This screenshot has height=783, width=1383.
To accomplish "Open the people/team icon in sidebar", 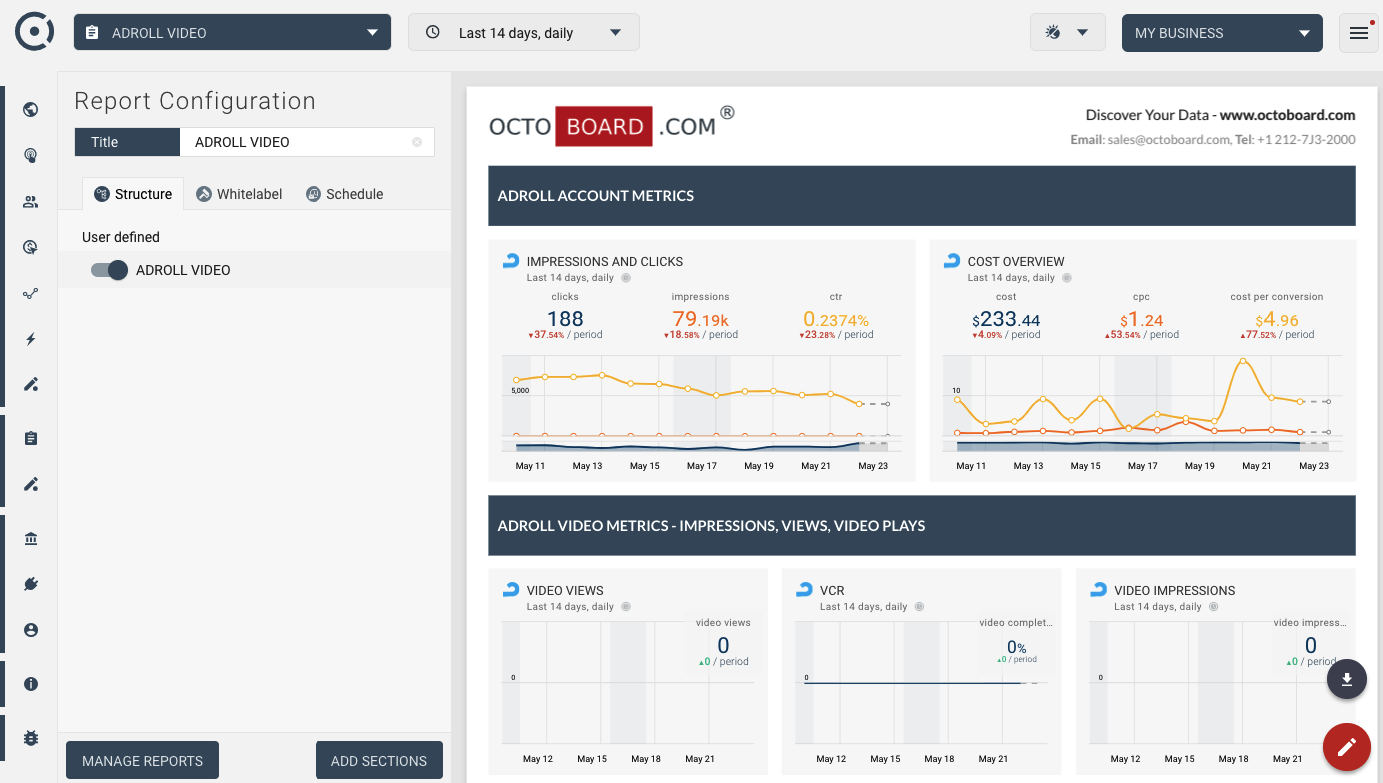I will click(x=31, y=202).
